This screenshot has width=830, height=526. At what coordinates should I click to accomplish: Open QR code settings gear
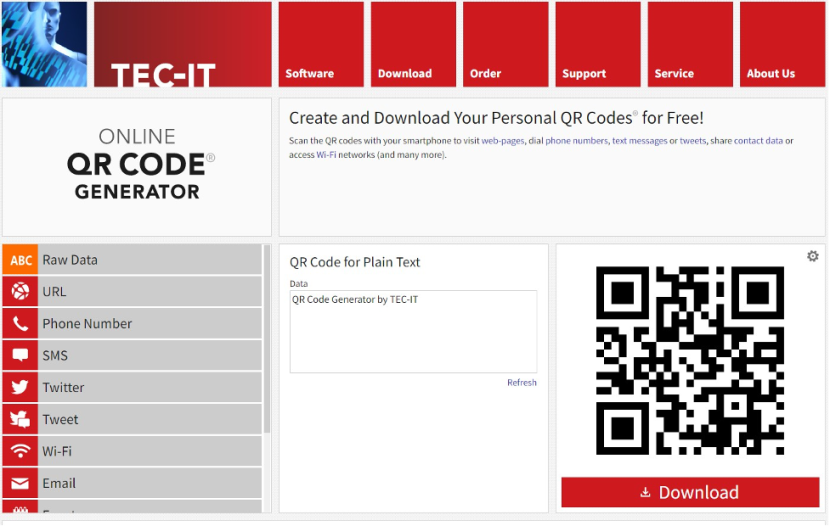tap(813, 257)
